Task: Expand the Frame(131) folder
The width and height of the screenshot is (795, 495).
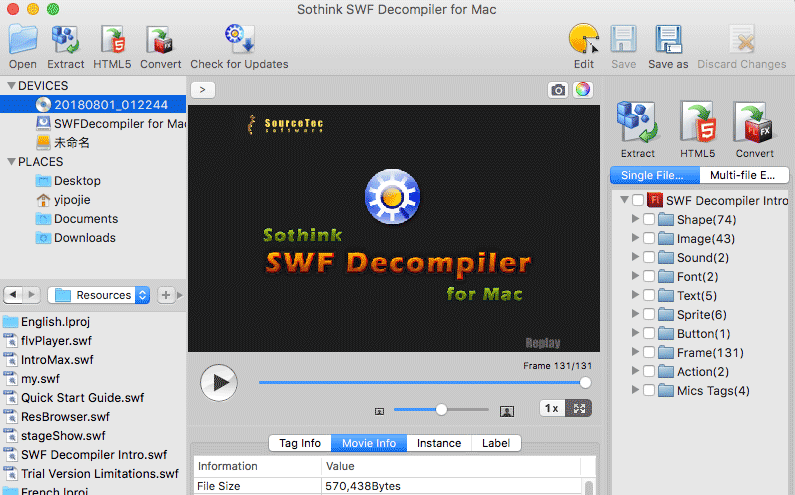Action: pos(635,352)
